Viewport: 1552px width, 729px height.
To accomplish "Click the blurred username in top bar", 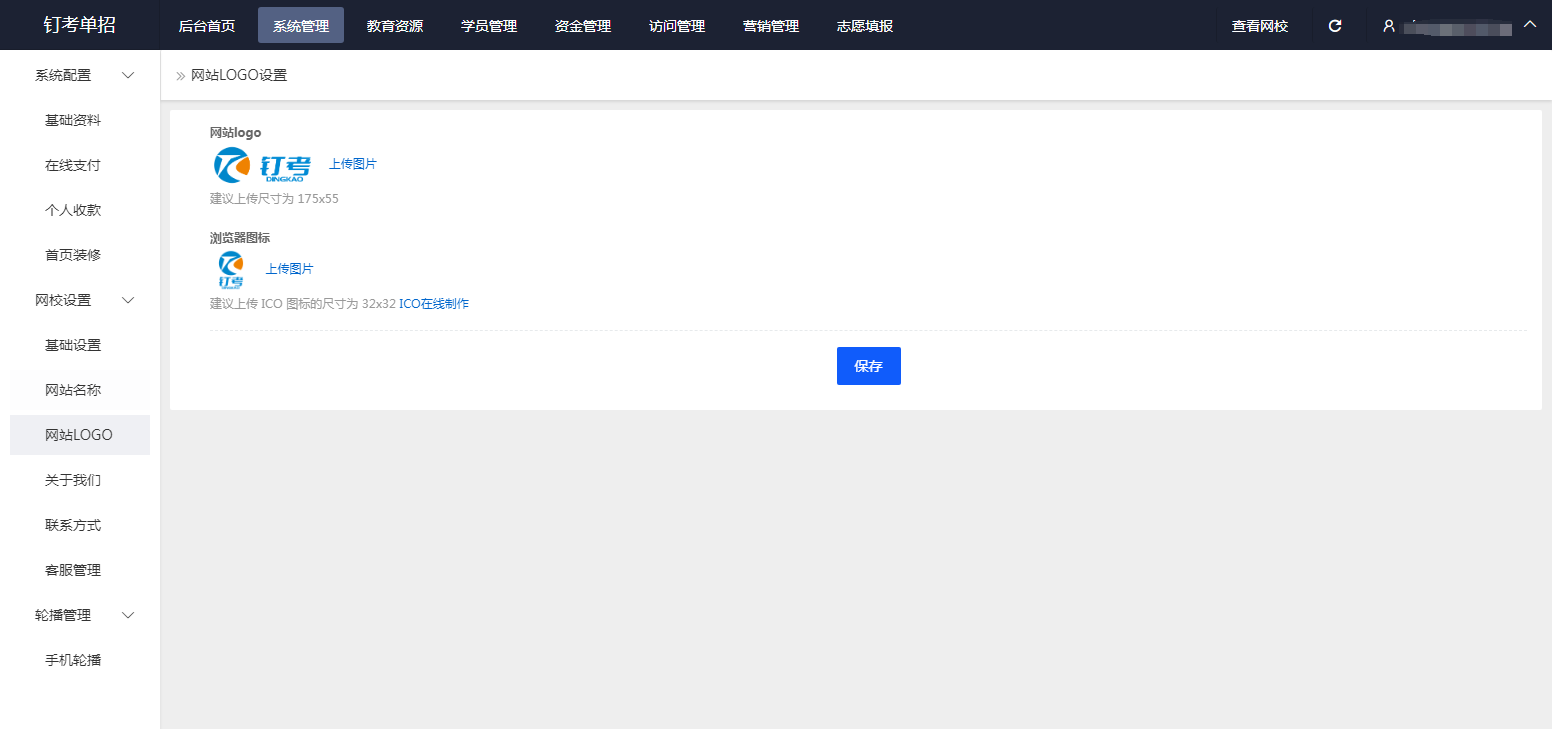I will [1456, 27].
